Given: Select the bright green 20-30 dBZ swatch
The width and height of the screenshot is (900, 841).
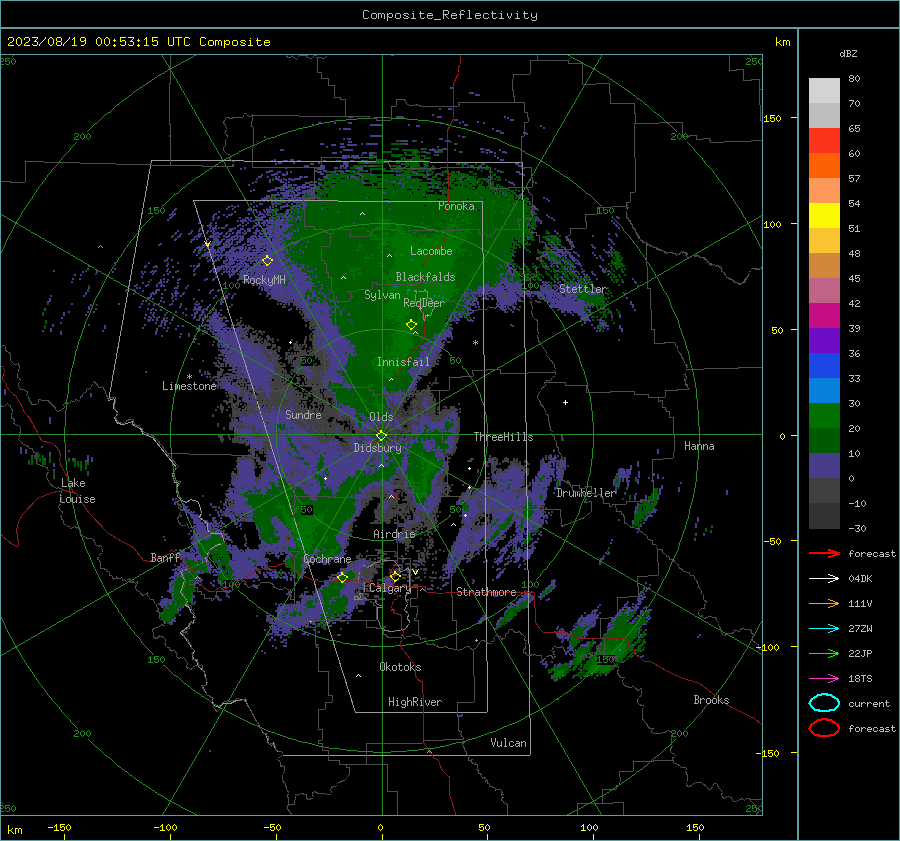Looking at the screenshot, I should (824, 416).
